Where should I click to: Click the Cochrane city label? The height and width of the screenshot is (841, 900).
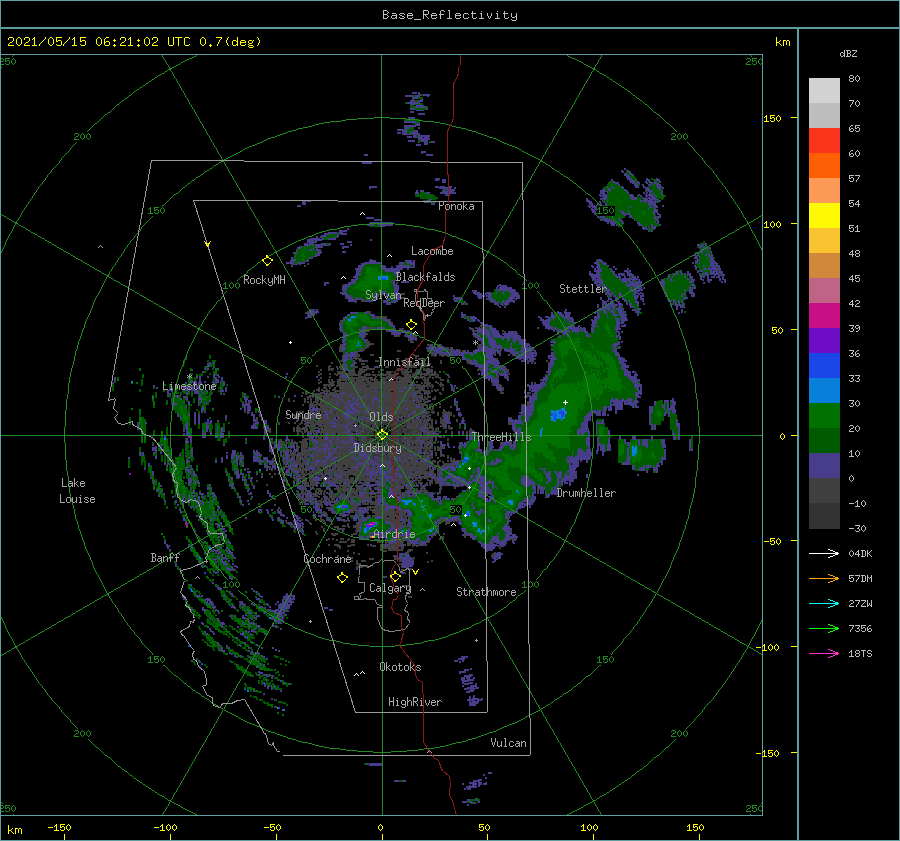(327, 559)
